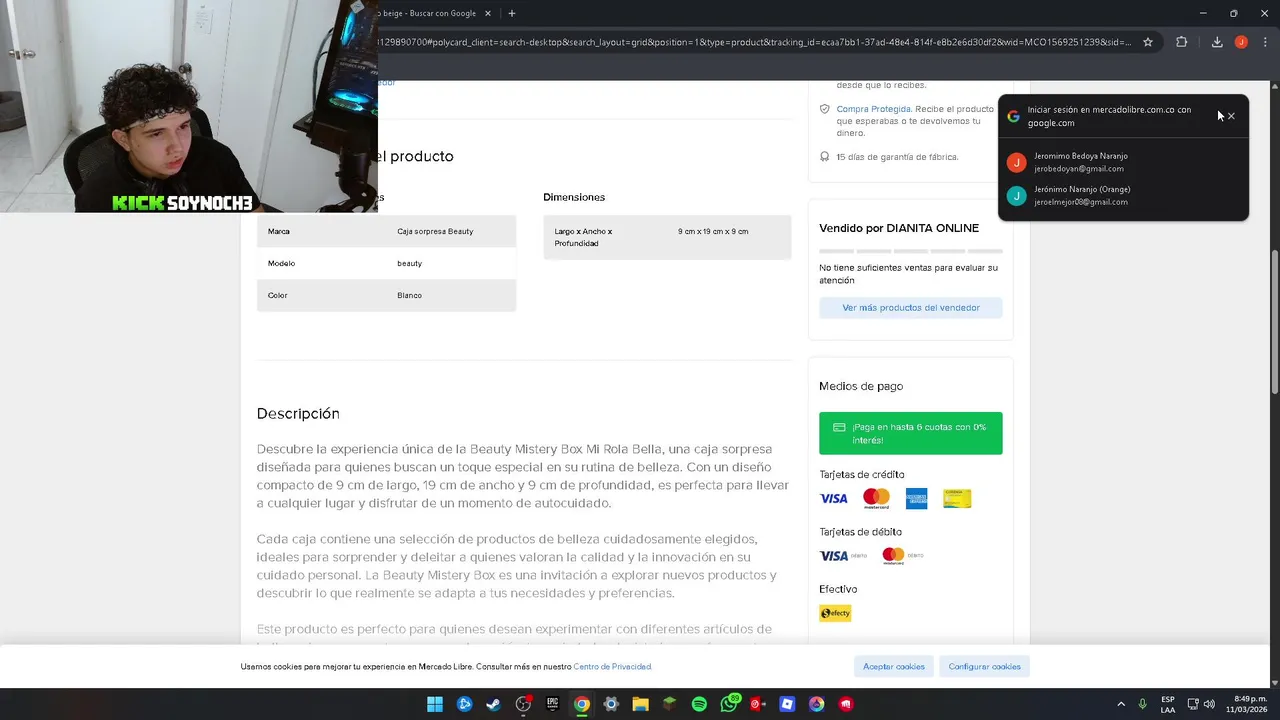The height and width of the screenshot is (720, 1280).
Task: Click Vendido por DIANITA ONLINE heading
Action: (899, 228)
